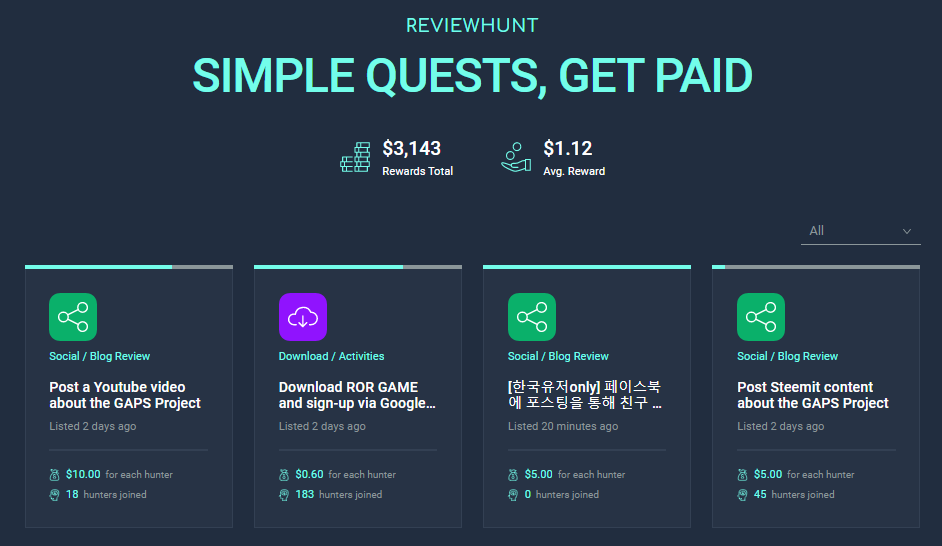Screen dimensions: 942x546
Task: Click the $3,143 rewards total value
Action: (412, 148)
